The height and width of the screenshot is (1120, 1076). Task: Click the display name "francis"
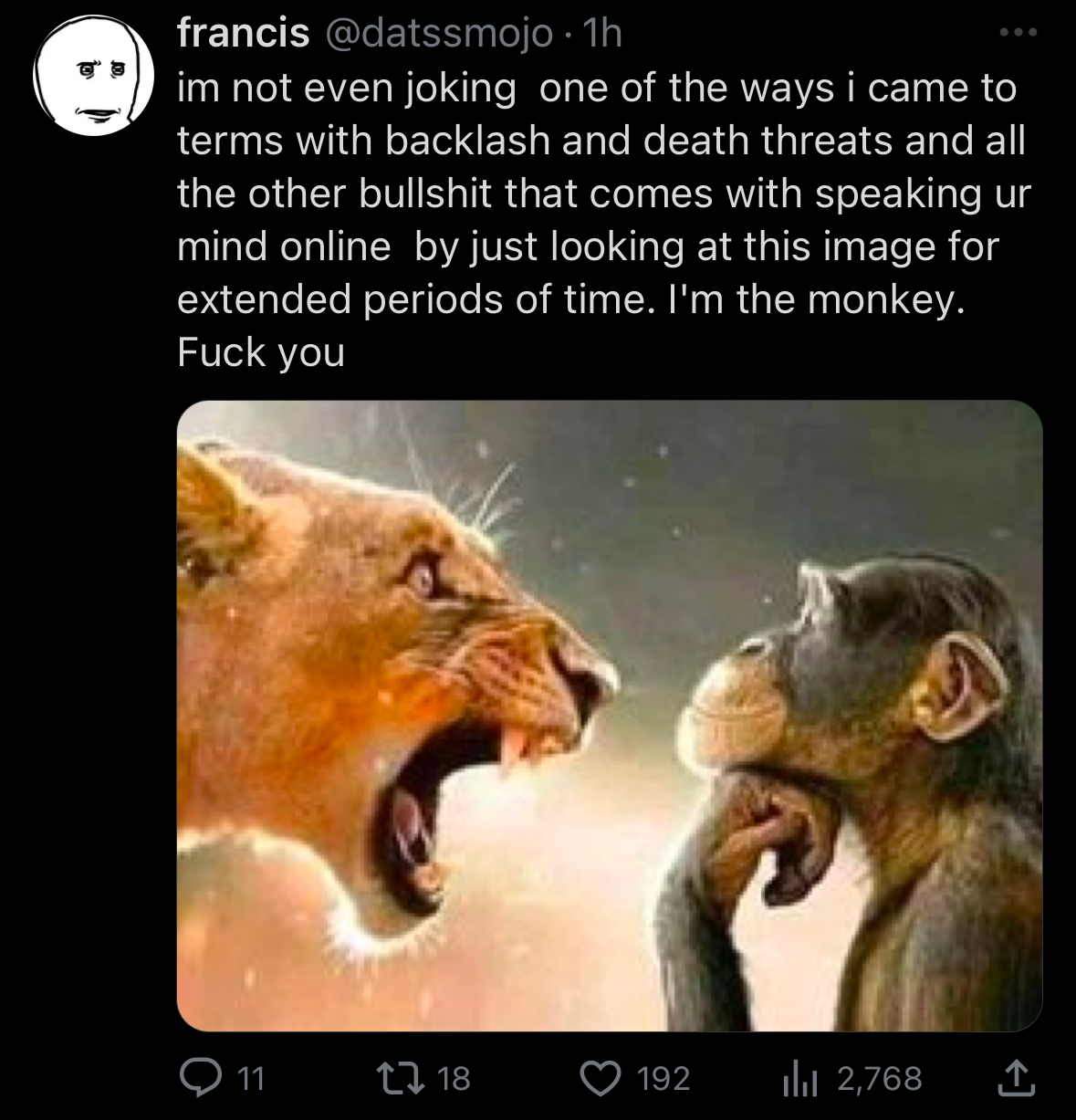[x=242, y=34]
